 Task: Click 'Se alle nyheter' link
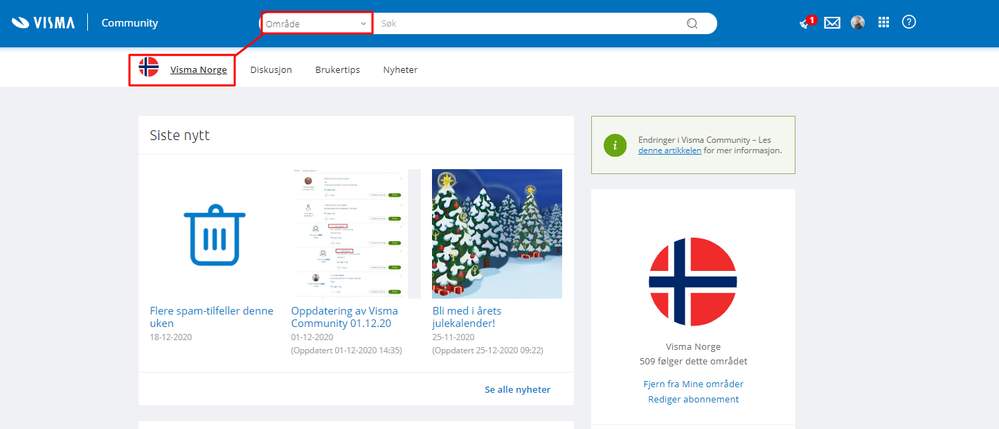517,389
